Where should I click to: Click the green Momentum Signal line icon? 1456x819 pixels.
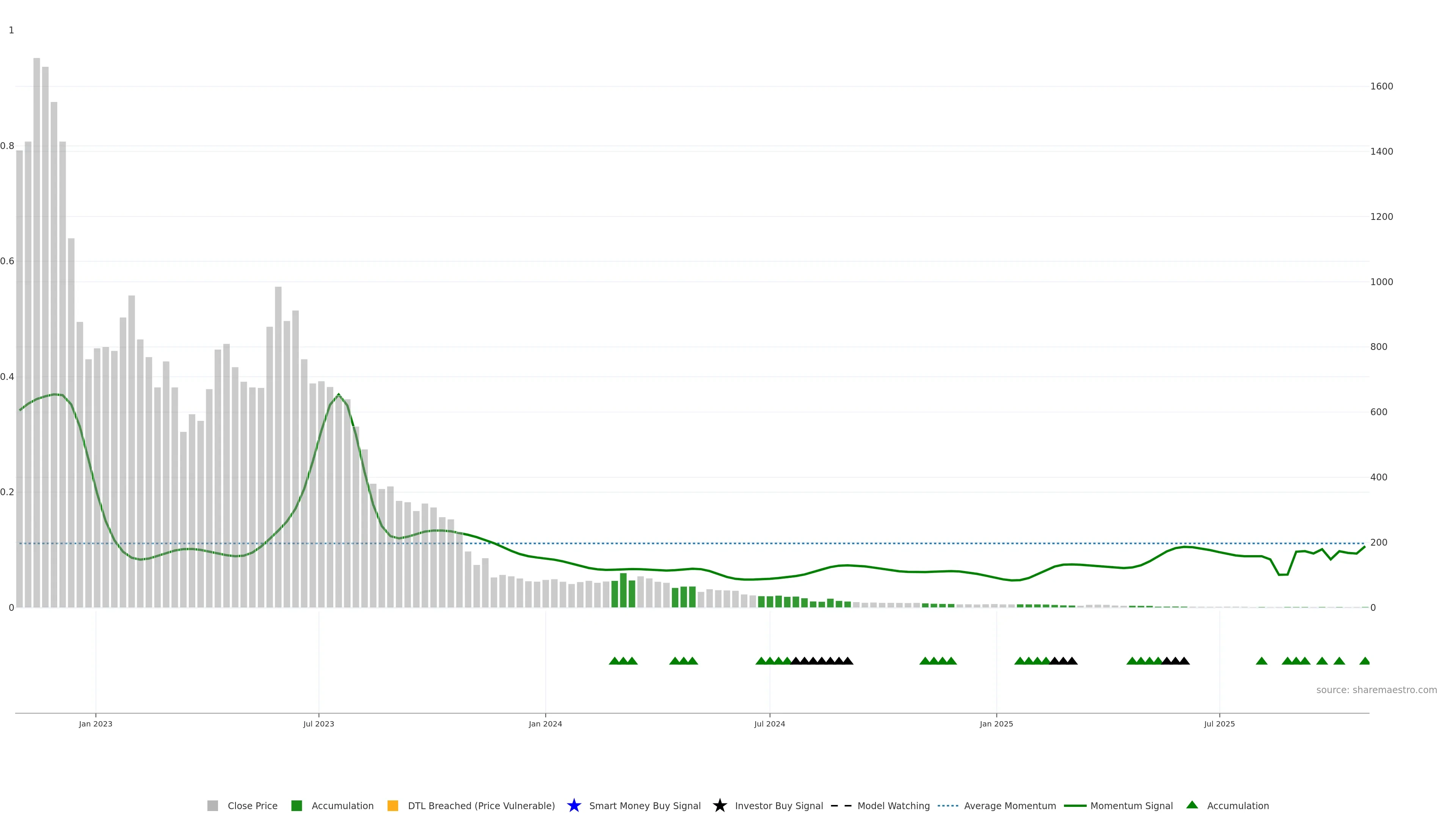click(x=1075, y=806)
